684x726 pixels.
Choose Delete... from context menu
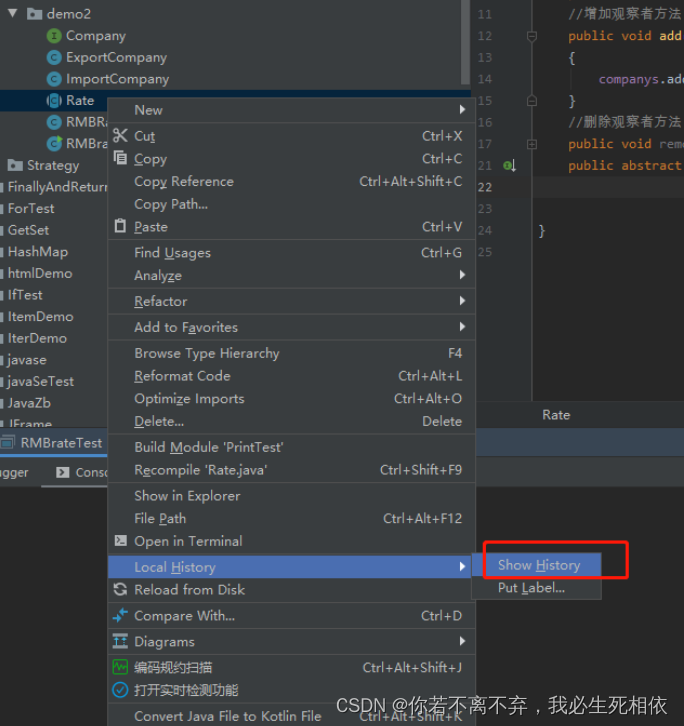click(292, 421)
